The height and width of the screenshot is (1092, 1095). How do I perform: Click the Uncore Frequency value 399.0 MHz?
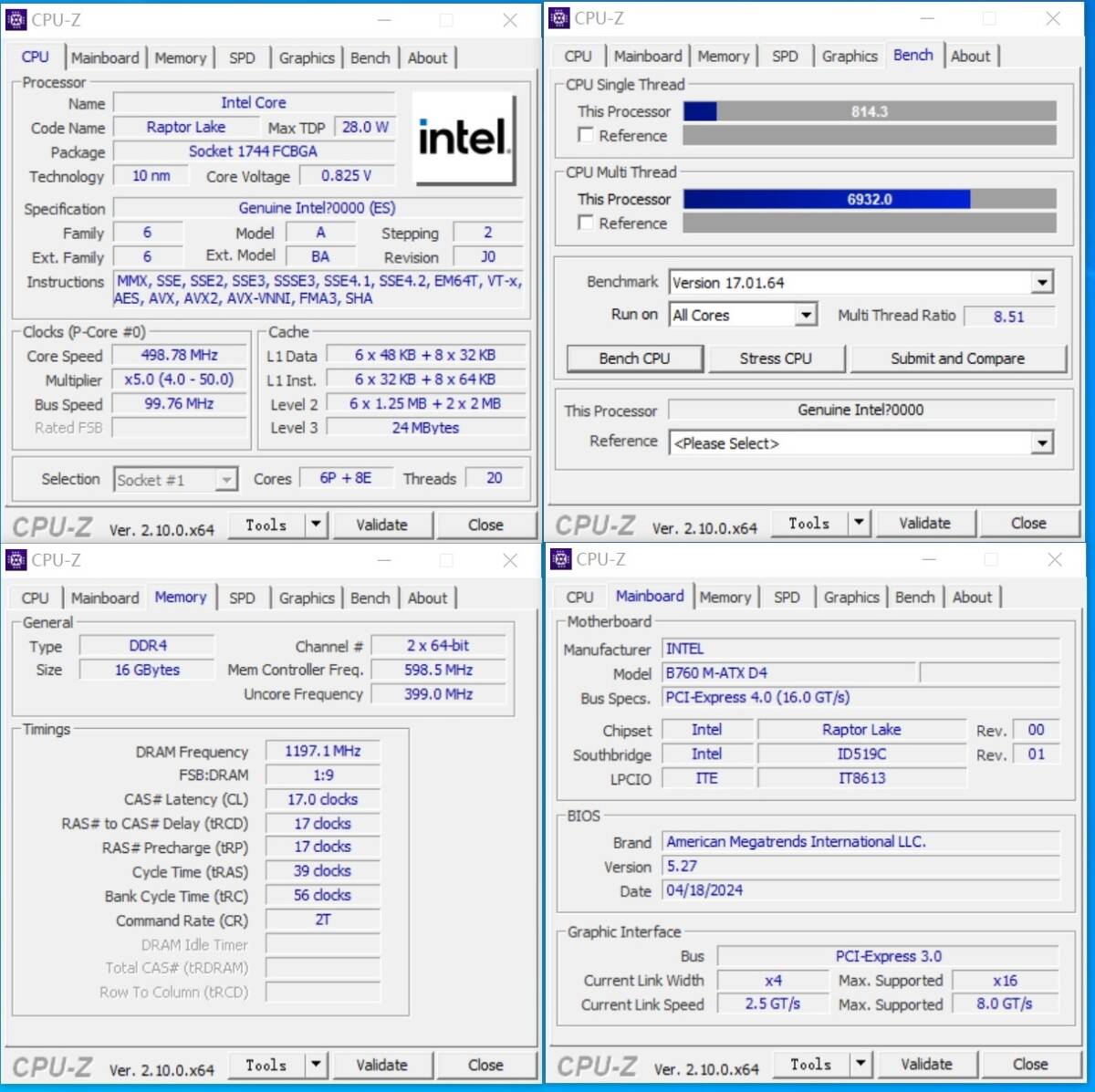click(439, 694)
